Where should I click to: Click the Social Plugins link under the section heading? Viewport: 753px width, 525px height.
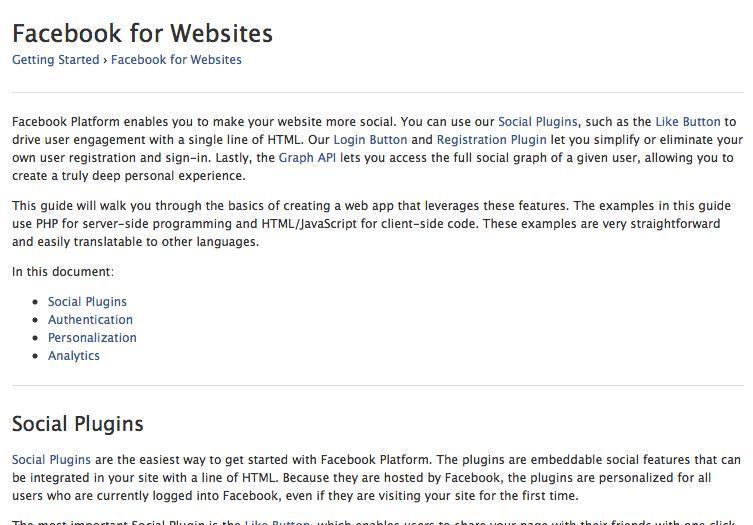click(x=51, y=460)
